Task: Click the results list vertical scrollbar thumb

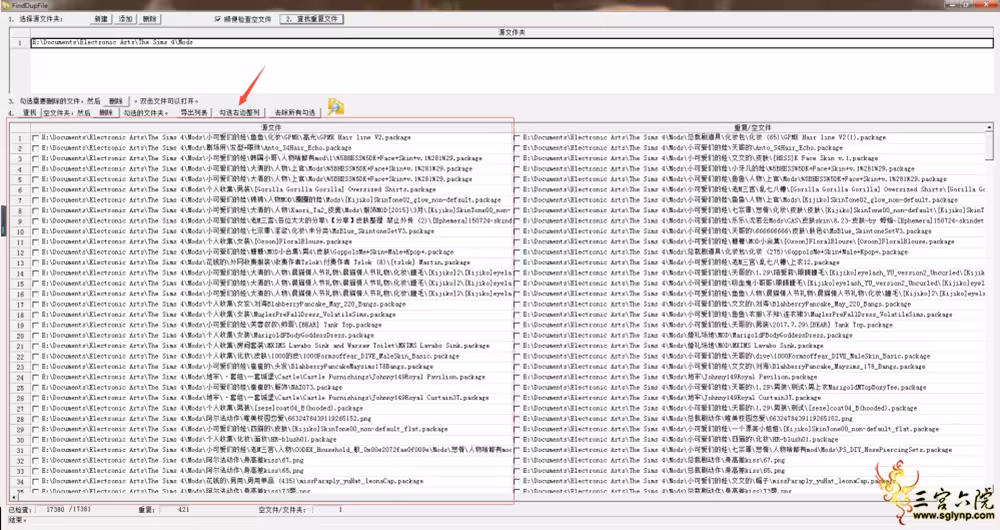Action: pos(989,145)
